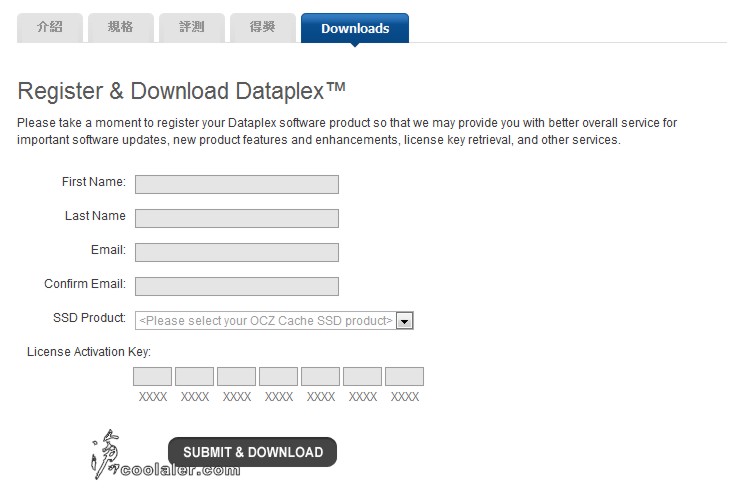Image resolution: width=740 pixels, height=498 pixels.
Task: Select the Email input field
Action: (x=237, y=253)
